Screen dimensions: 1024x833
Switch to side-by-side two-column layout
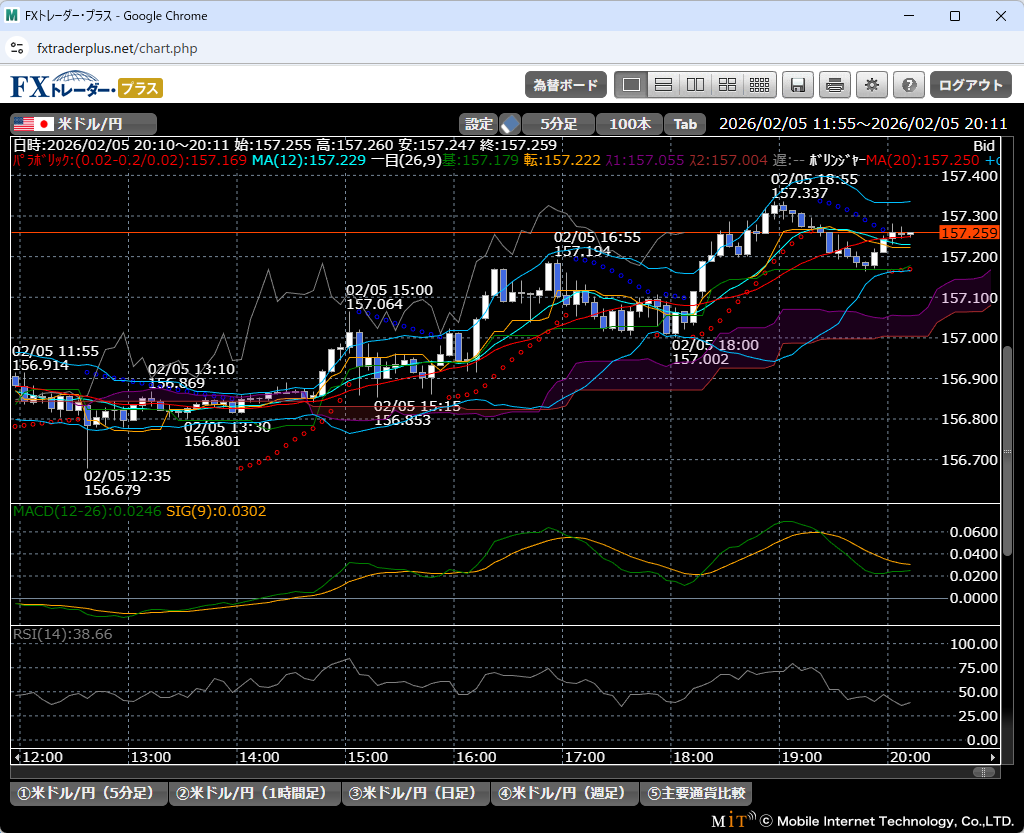[695, 85]
